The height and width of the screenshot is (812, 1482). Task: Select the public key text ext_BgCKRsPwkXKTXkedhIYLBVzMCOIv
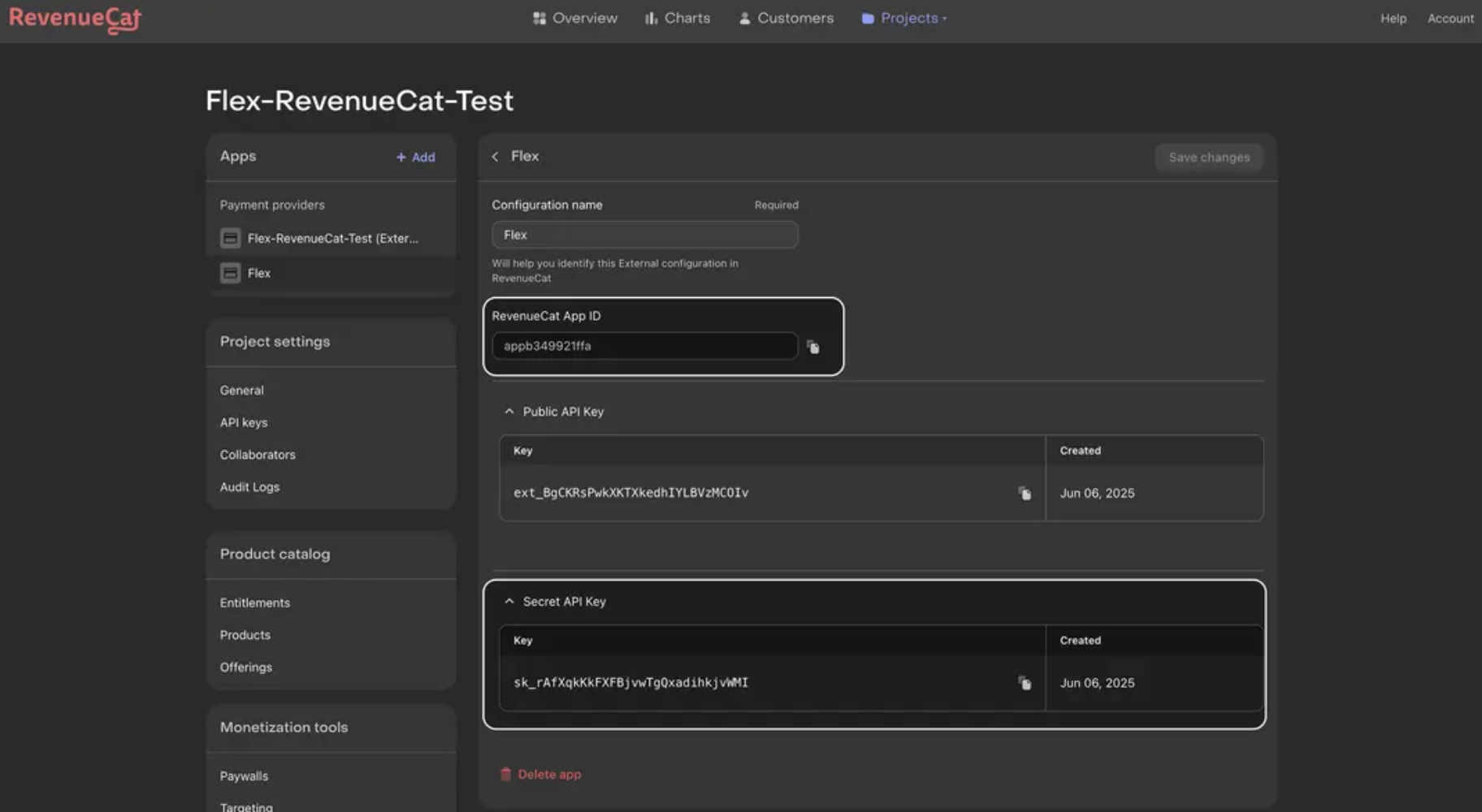pos(630,493)
